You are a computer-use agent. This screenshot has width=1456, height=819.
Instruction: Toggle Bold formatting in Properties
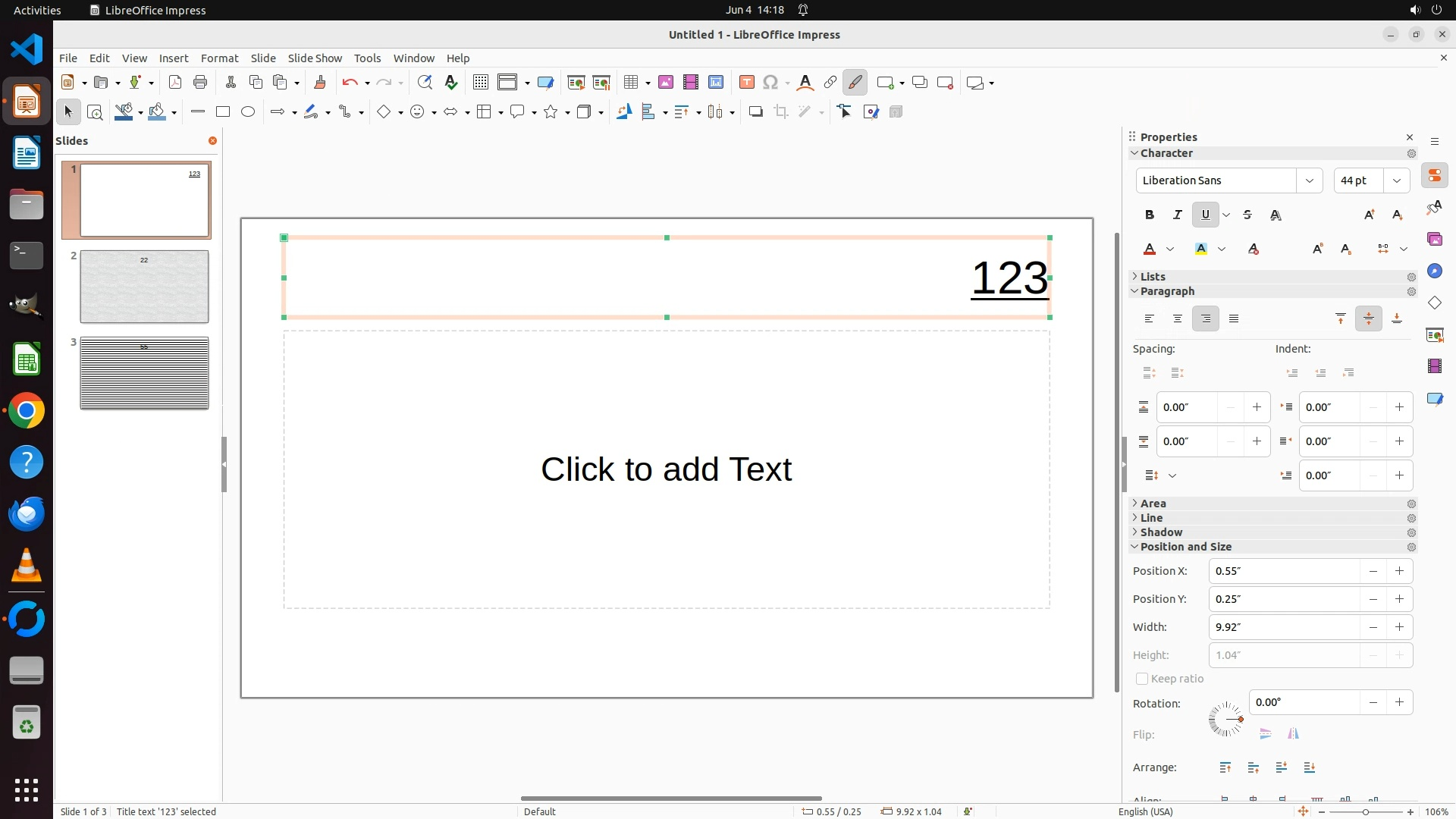[1150, 215]
